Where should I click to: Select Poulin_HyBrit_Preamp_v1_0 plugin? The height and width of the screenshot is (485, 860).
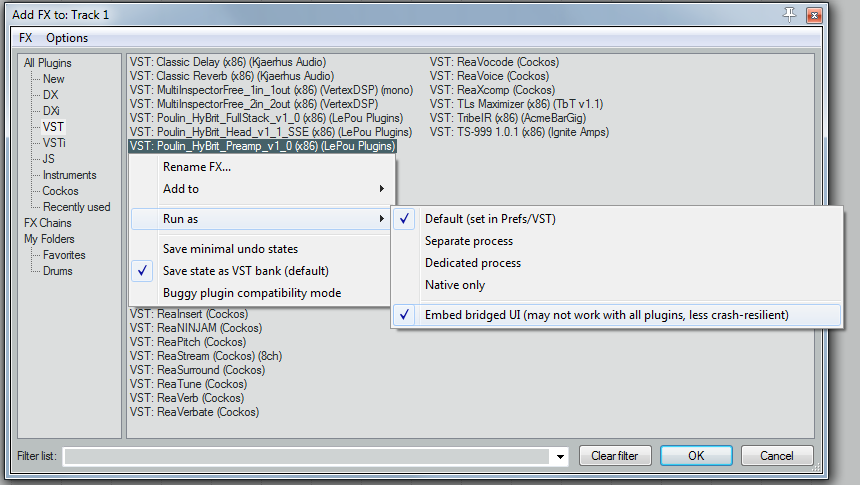(262, 146)
